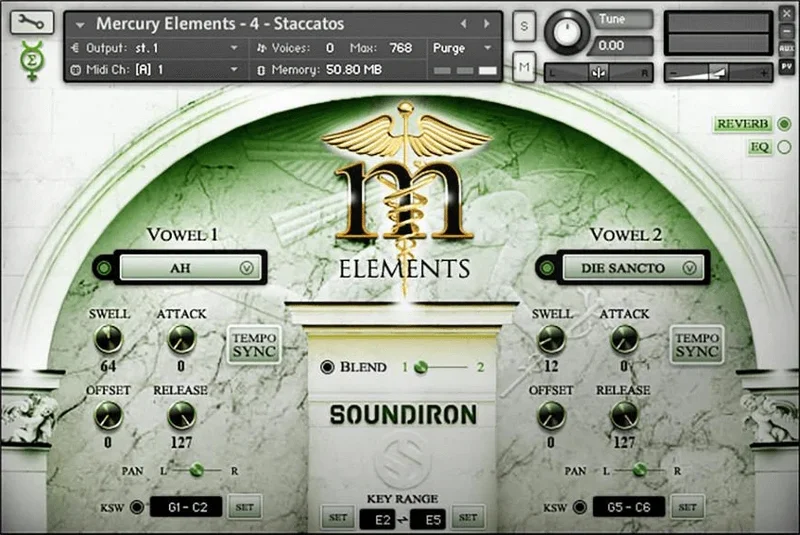Click Vowel 2 Release knob
This screenshot has width=800, height=535.
tap(624, 415)
